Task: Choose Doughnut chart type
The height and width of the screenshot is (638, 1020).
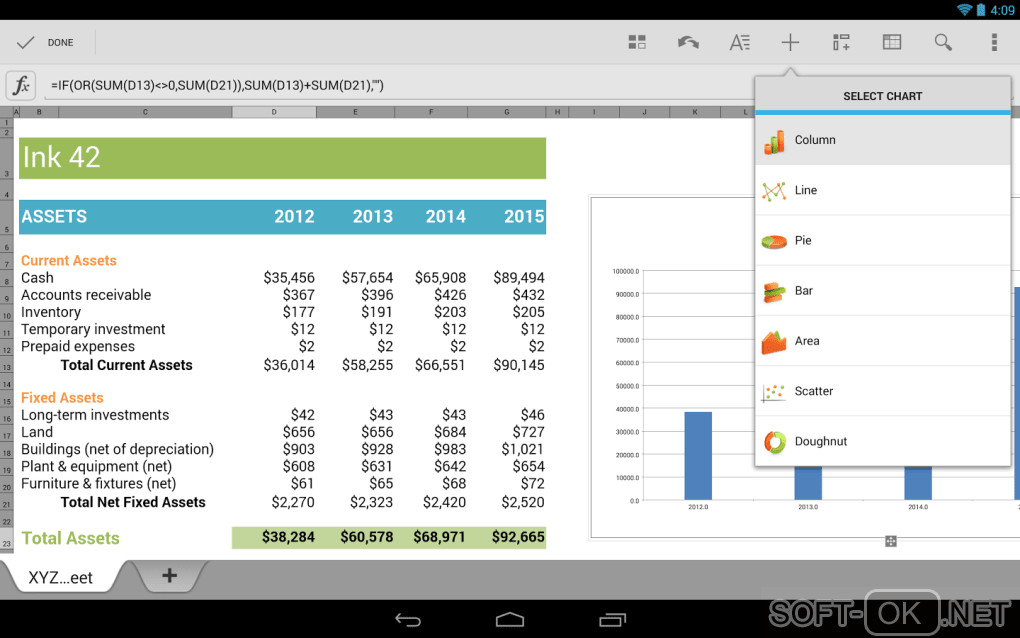Action: pos(882,441)
